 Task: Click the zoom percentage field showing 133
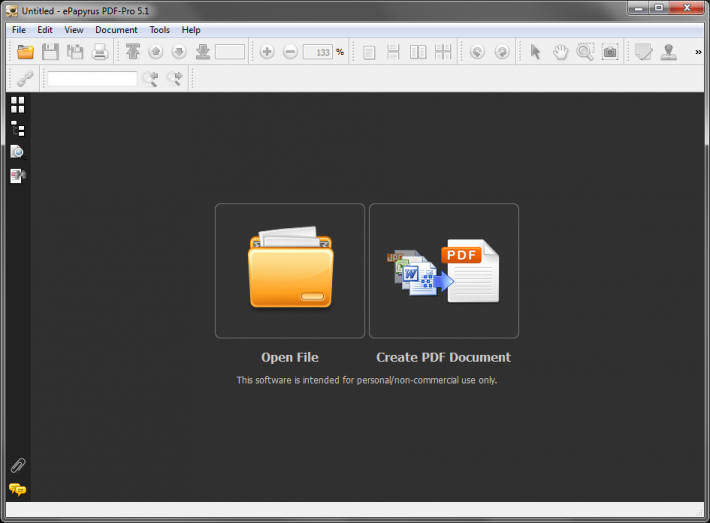click(x=318, y=52)
